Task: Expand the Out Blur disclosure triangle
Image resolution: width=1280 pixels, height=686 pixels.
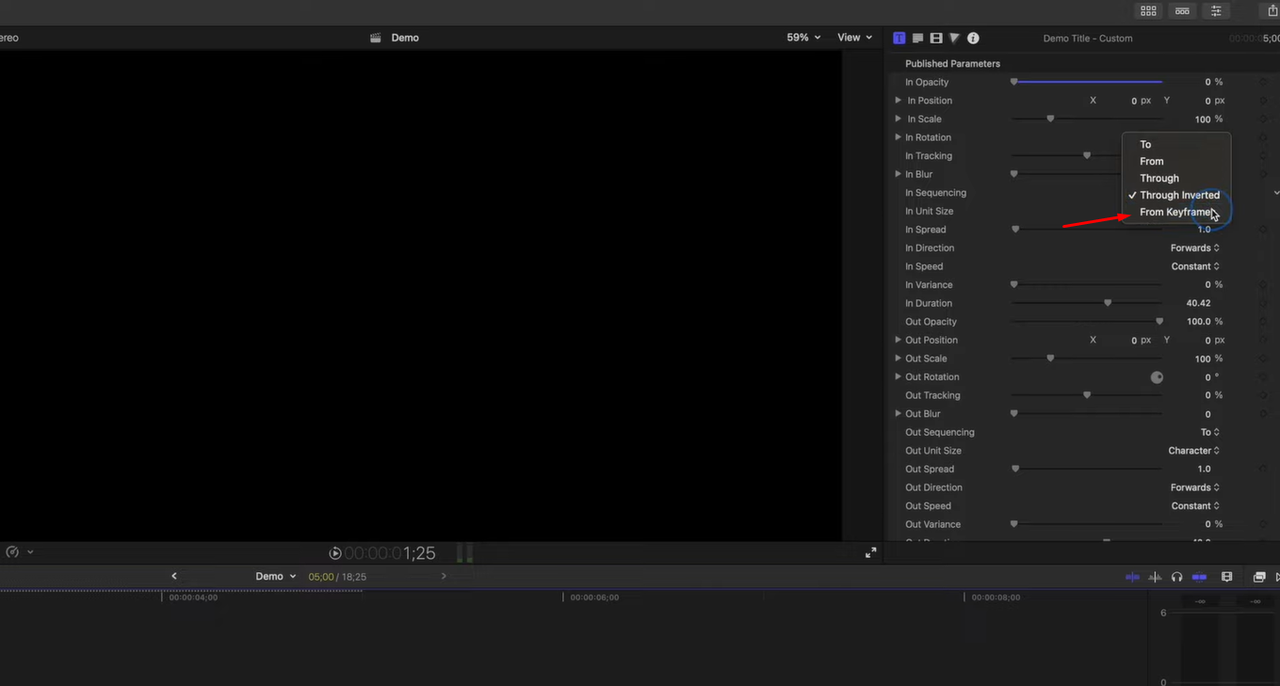Action: 898,414
